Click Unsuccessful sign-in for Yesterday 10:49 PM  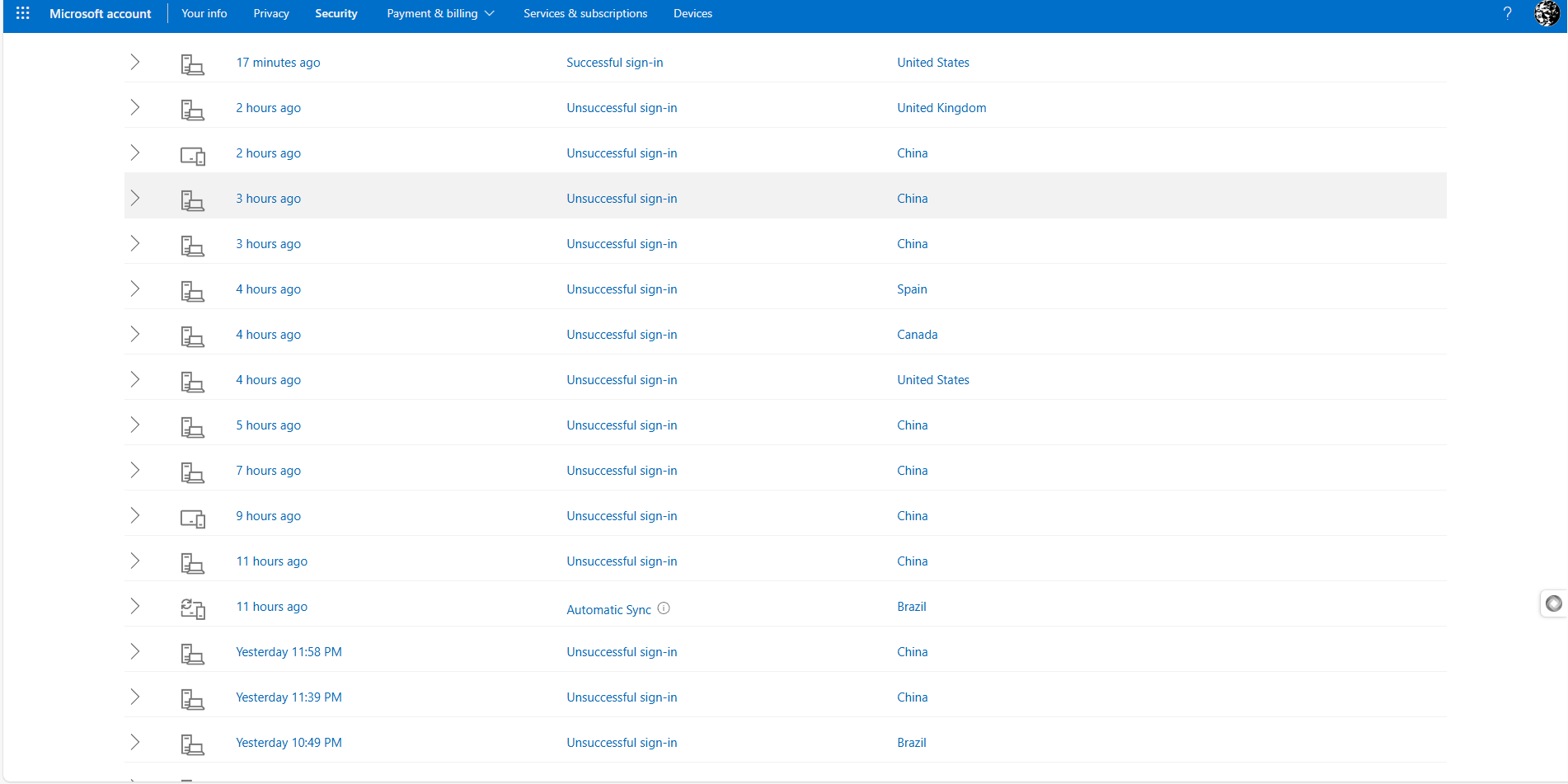coord(622,743)
